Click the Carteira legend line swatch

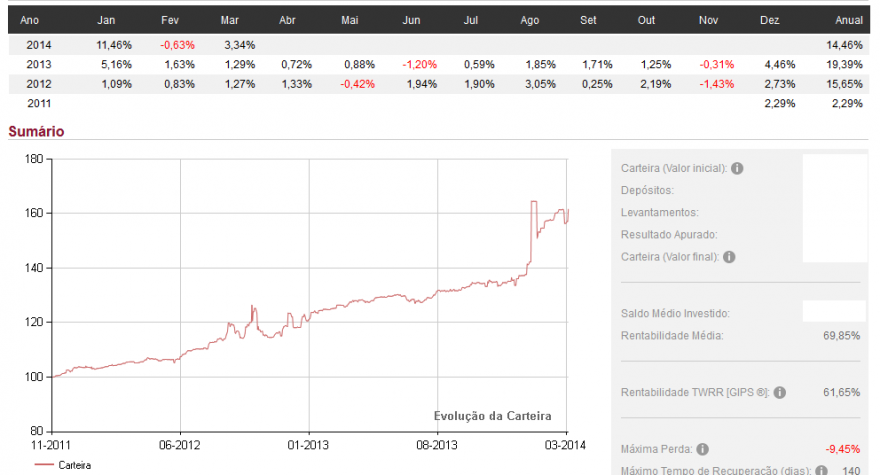click(x=44, y=465)
